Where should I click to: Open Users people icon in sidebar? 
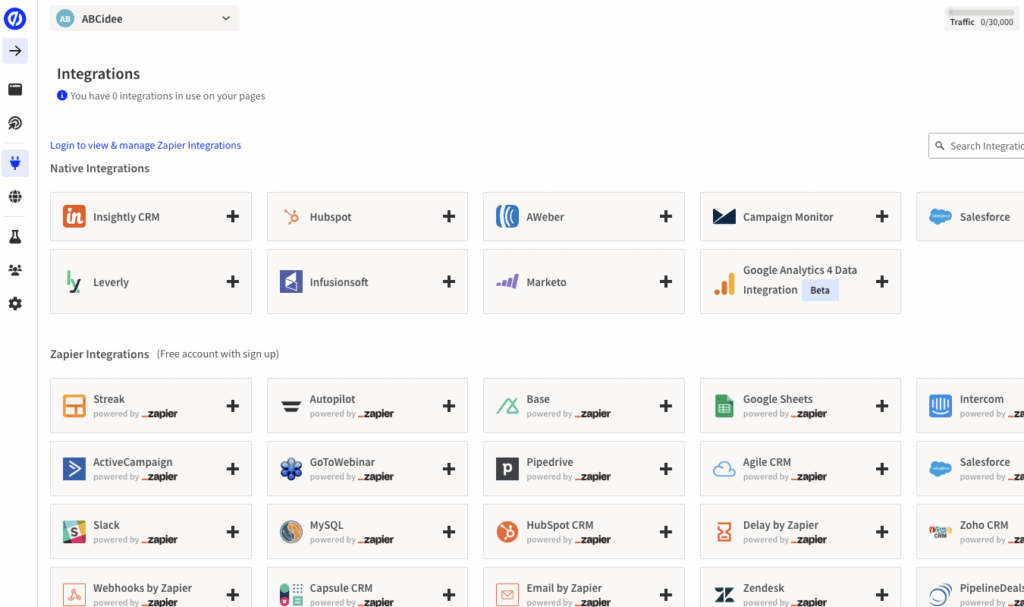coord(15,270)
